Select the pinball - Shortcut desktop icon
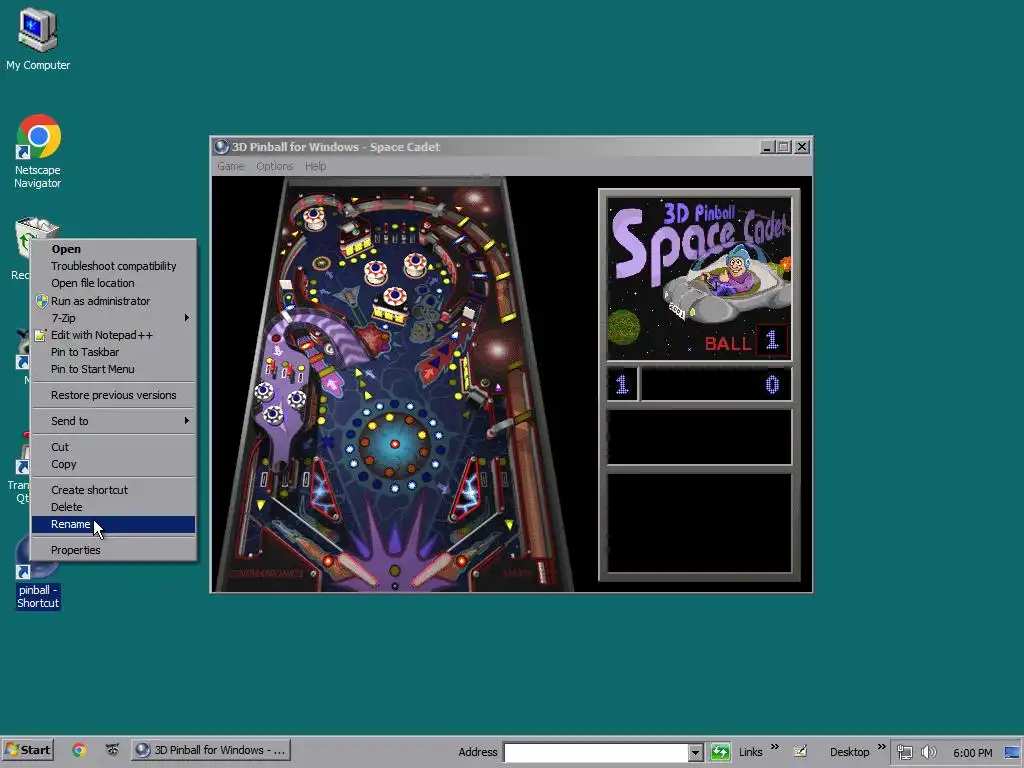Screen dimensions: 1024x768 click(37, 573)
